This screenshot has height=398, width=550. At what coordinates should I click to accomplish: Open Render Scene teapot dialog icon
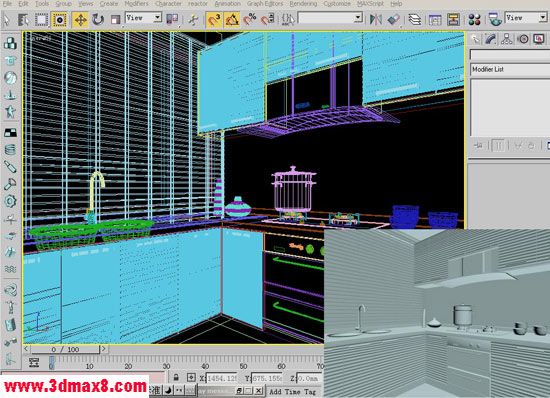pos(495,19)
